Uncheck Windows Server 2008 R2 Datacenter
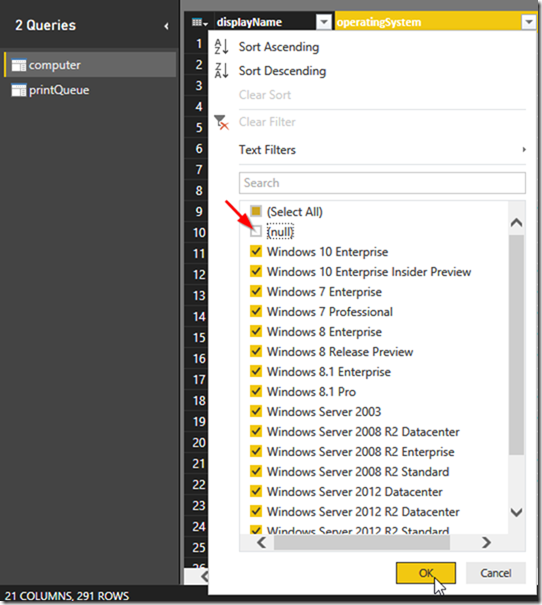This screenshot has width=542, height=605. pos(256,431)
